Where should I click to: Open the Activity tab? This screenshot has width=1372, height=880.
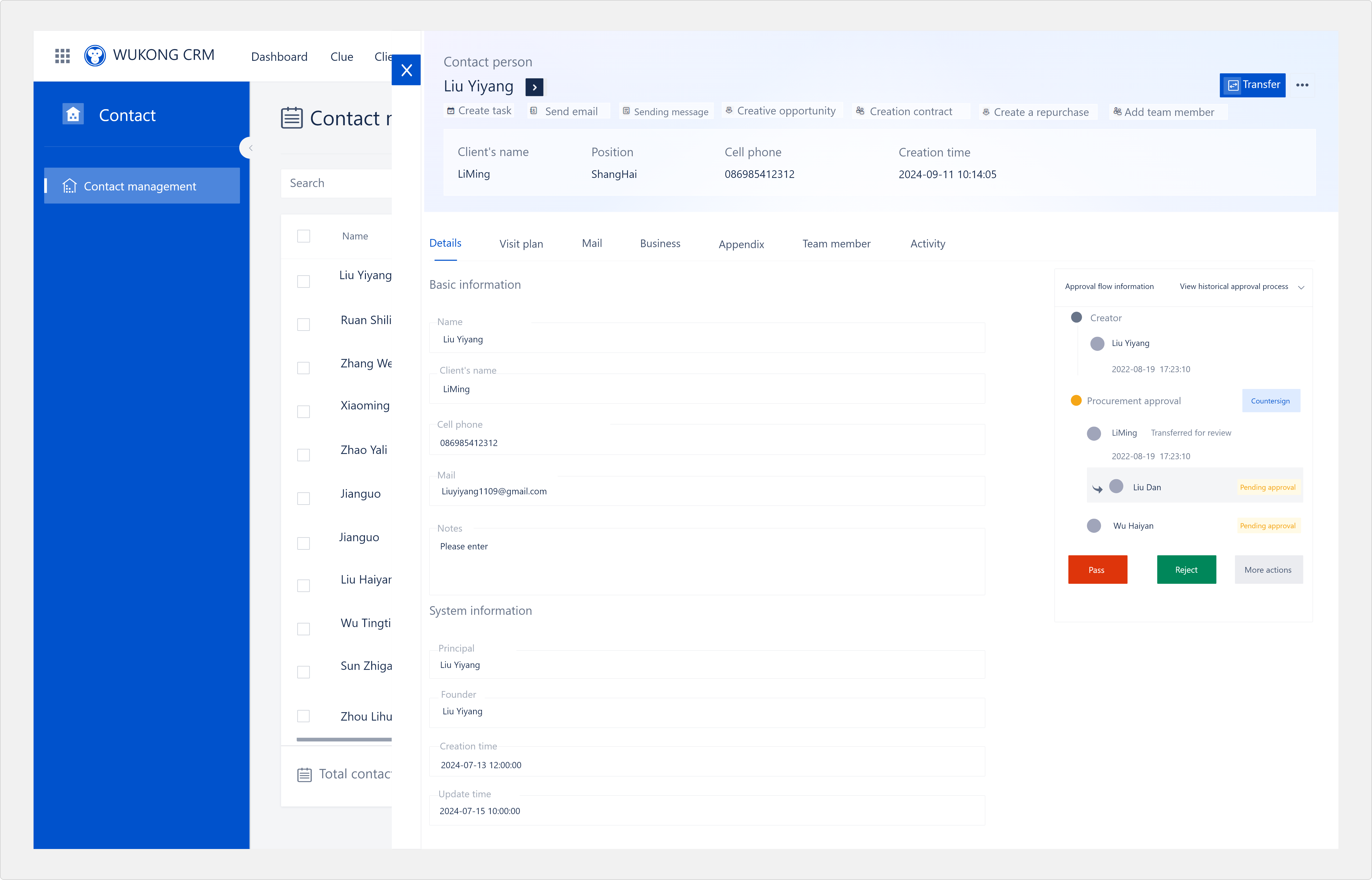[x=928, y=244]
